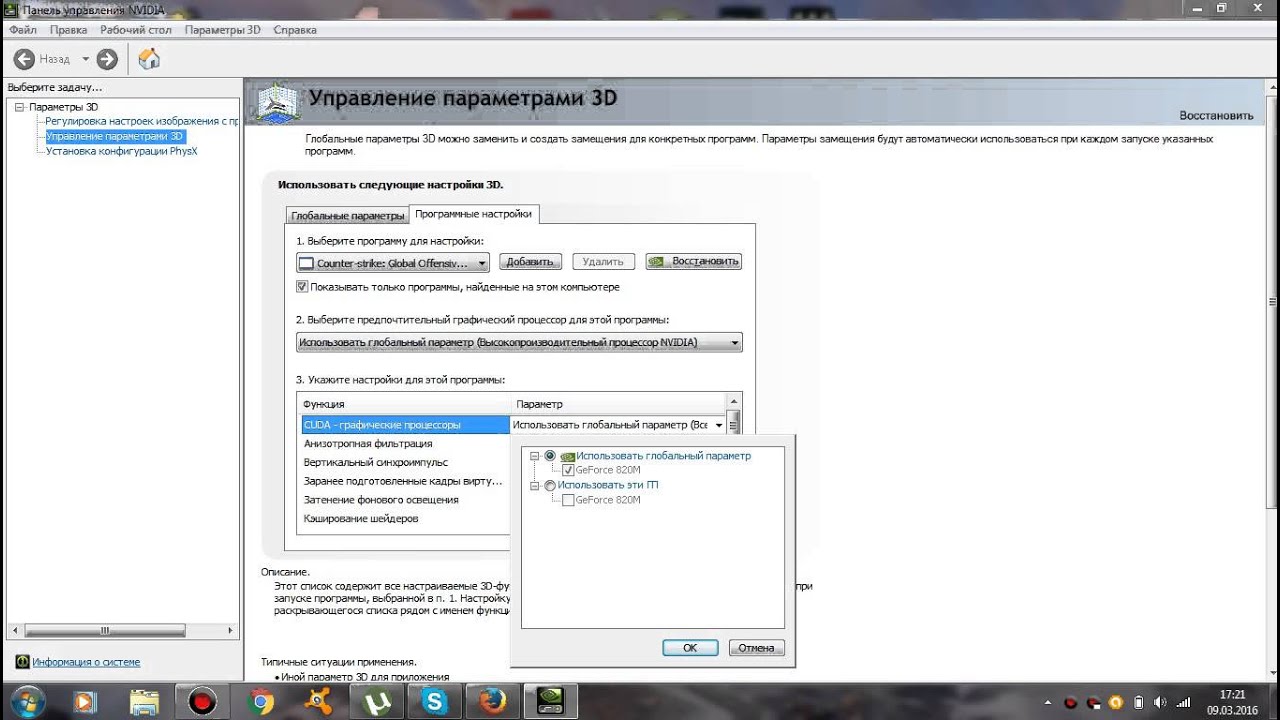Select 'Установка конфигурации PhysX' tree item
Viewport: 1280px width, 720px height.
click(x=121, y=151)
